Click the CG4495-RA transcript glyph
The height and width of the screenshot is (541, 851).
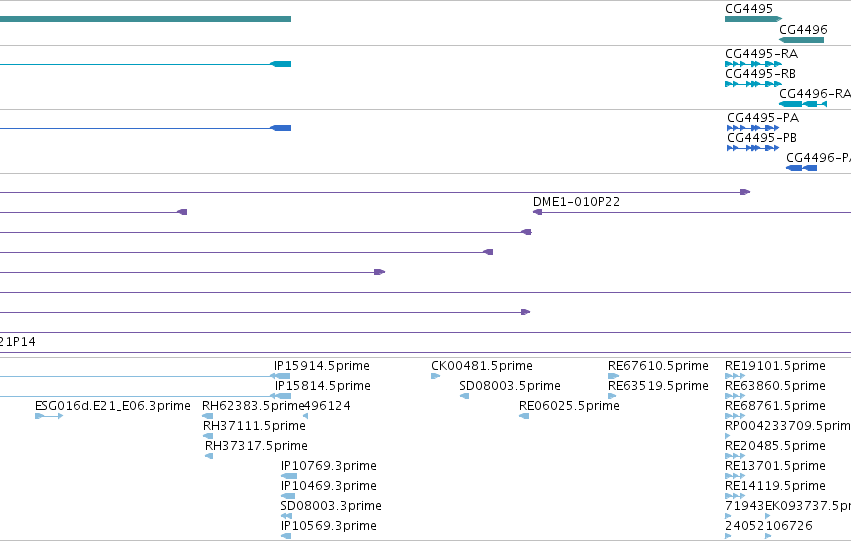pos(753,64)
